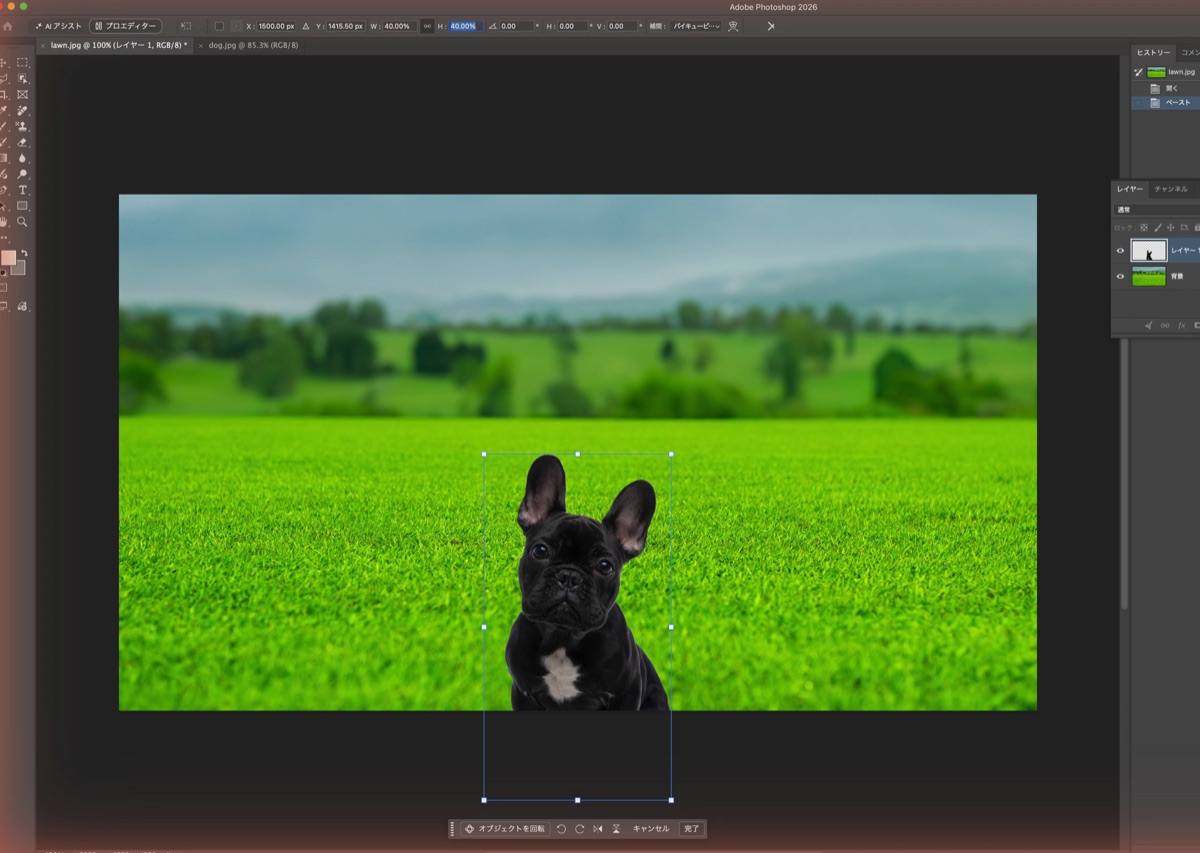Image resolution: width=1200 pixels, height=853 pixels.
Task: Select the Spot Healing Brush tool
Action: pyautogui.click(x=22, y=110)
